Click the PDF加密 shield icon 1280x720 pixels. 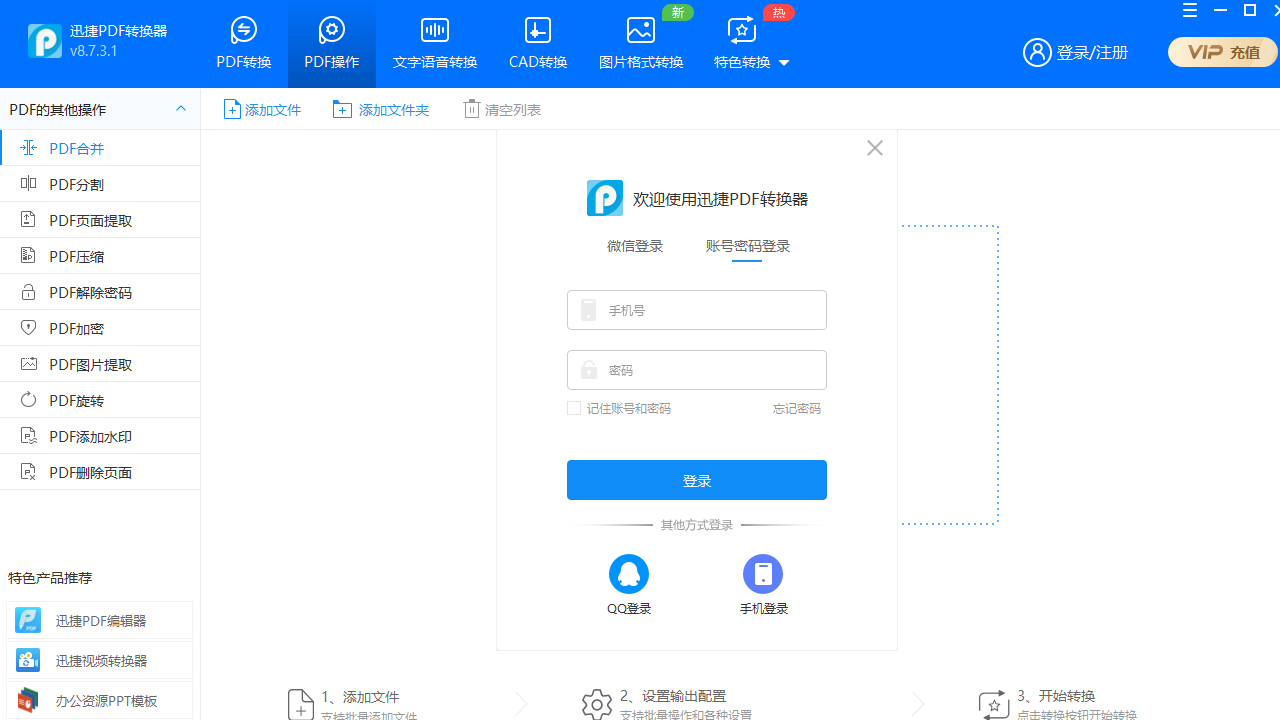[29, 328]
